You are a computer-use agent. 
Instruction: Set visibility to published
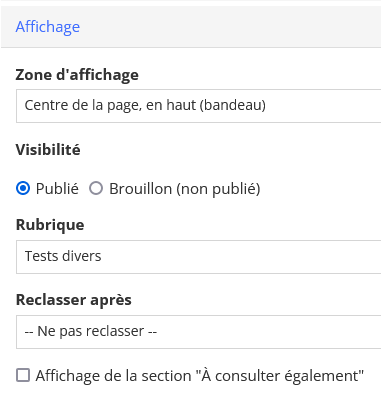[x=23, y=188]
